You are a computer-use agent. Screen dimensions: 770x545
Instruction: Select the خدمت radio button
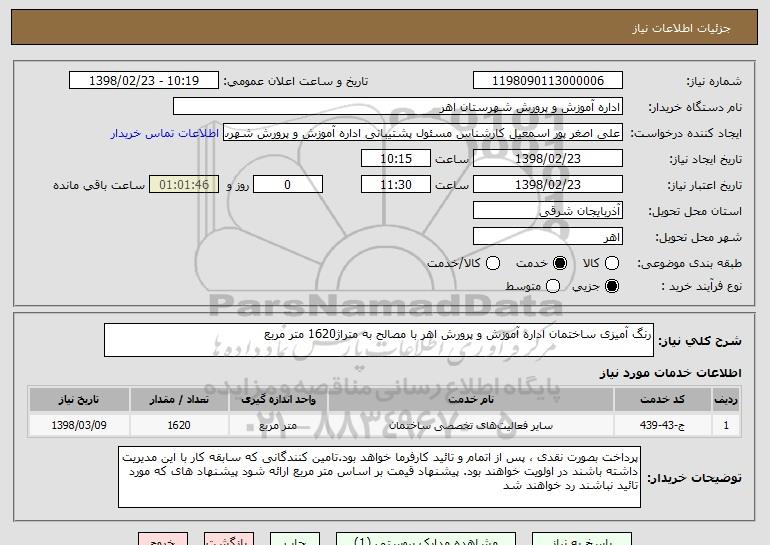[559, 263]
